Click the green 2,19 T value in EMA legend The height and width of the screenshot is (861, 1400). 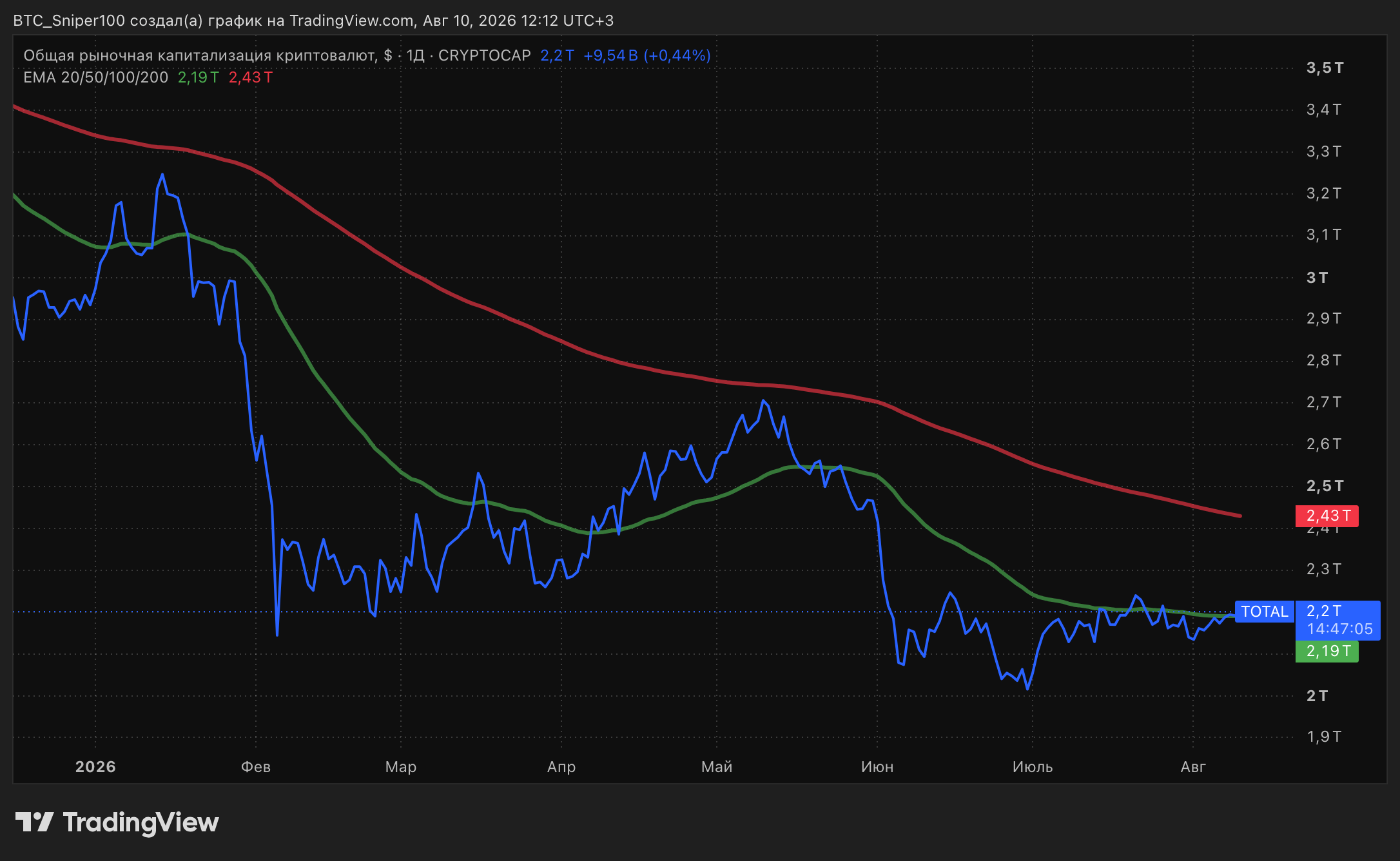[199, 77]
